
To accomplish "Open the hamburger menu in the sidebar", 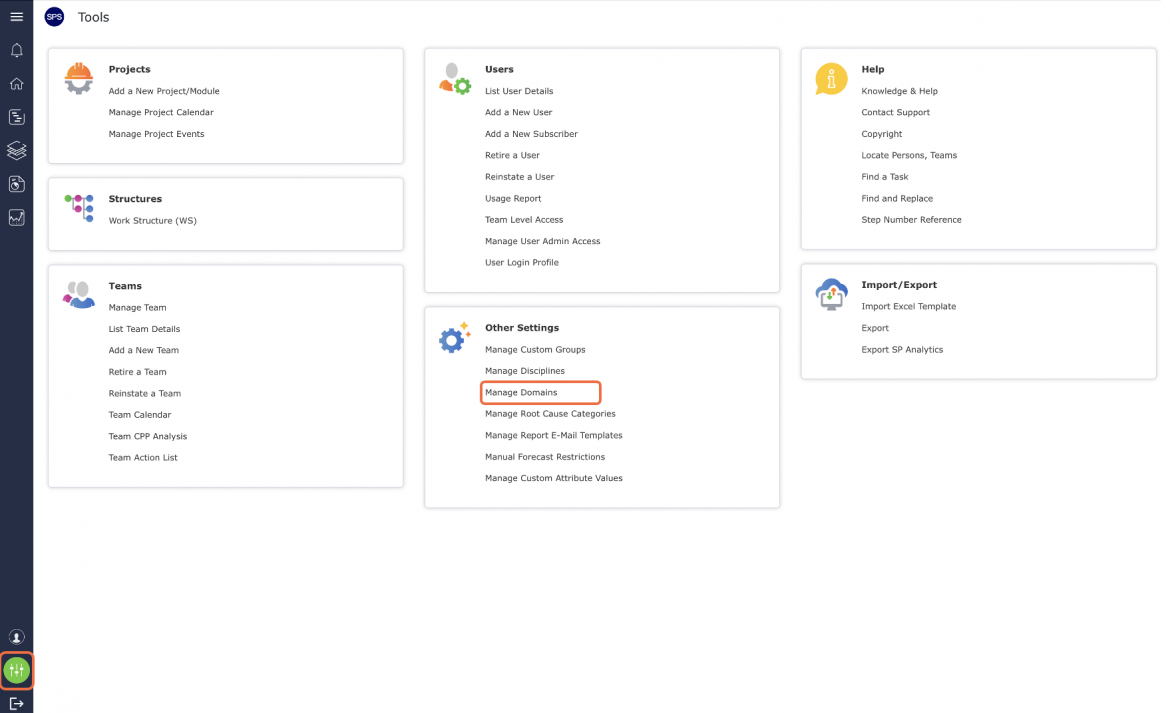I will coord(16,16).
